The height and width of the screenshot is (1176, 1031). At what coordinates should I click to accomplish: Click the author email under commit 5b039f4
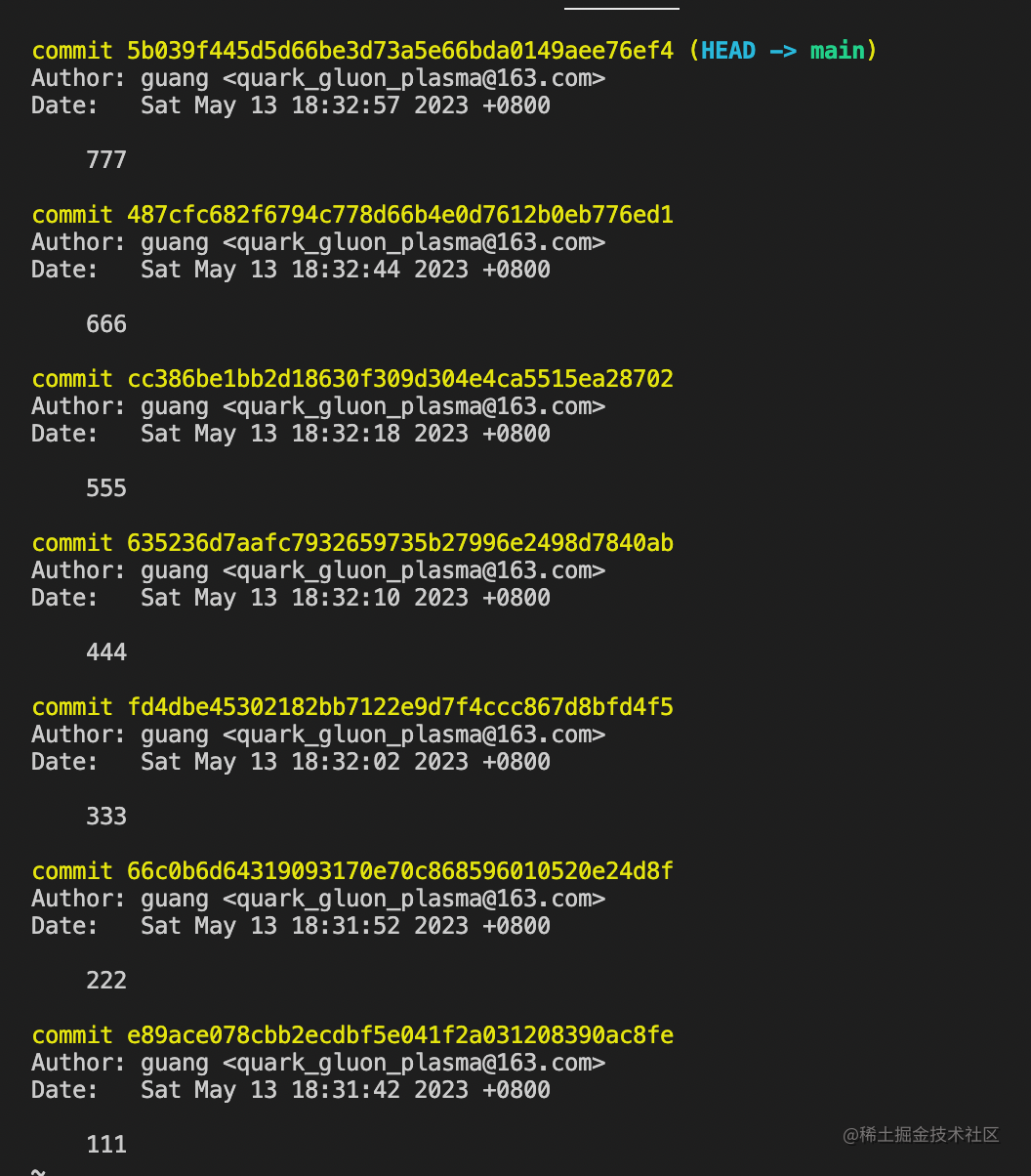point(414,78)
